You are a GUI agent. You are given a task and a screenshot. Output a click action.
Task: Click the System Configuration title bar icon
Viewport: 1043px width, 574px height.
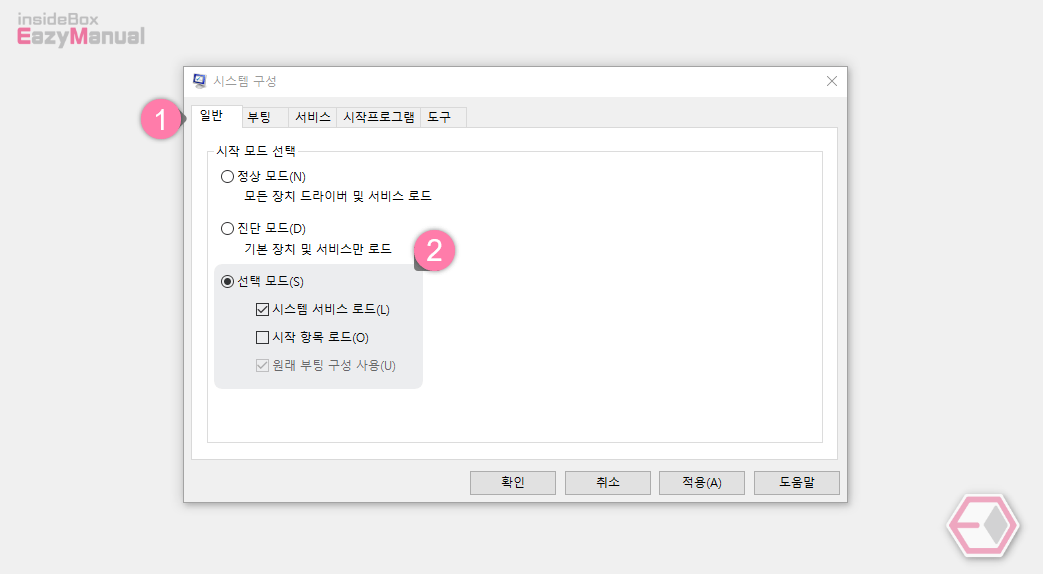199,81
